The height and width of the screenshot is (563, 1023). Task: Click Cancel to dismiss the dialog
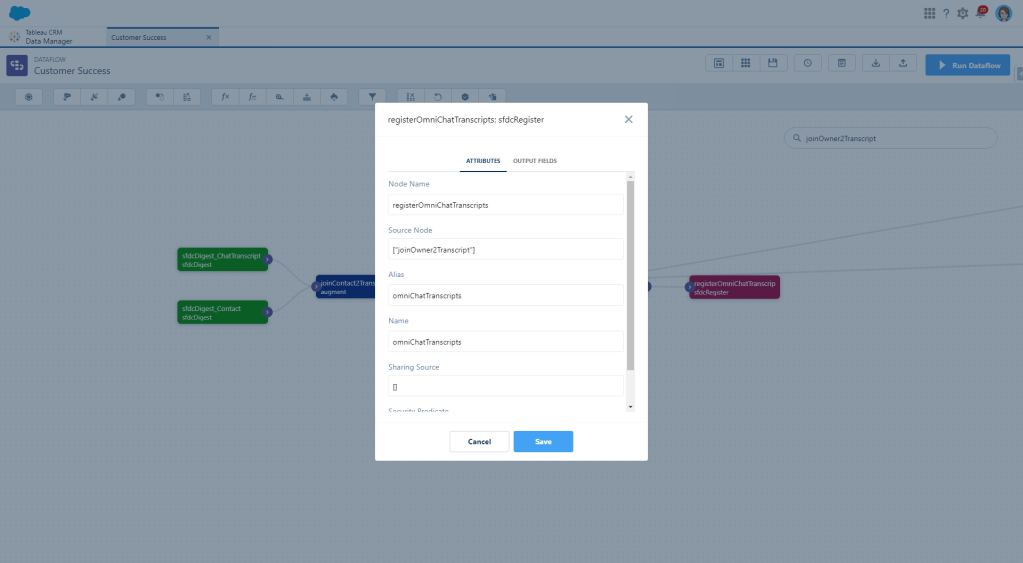479,441
